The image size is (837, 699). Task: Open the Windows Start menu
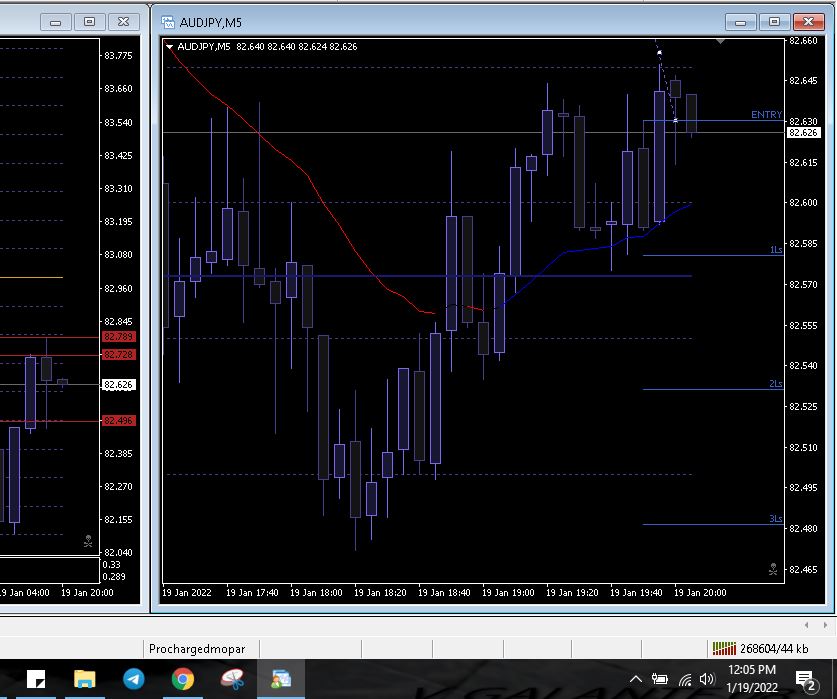[36, 679]
